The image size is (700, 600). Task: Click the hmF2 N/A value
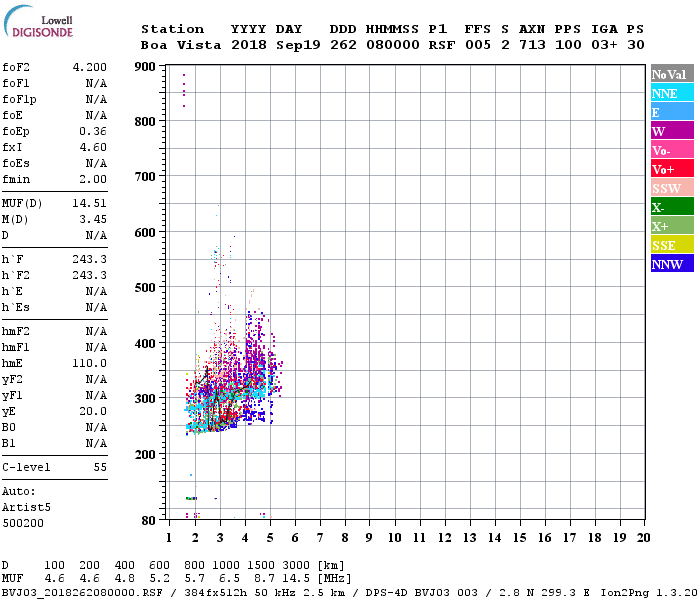point(96,331)
